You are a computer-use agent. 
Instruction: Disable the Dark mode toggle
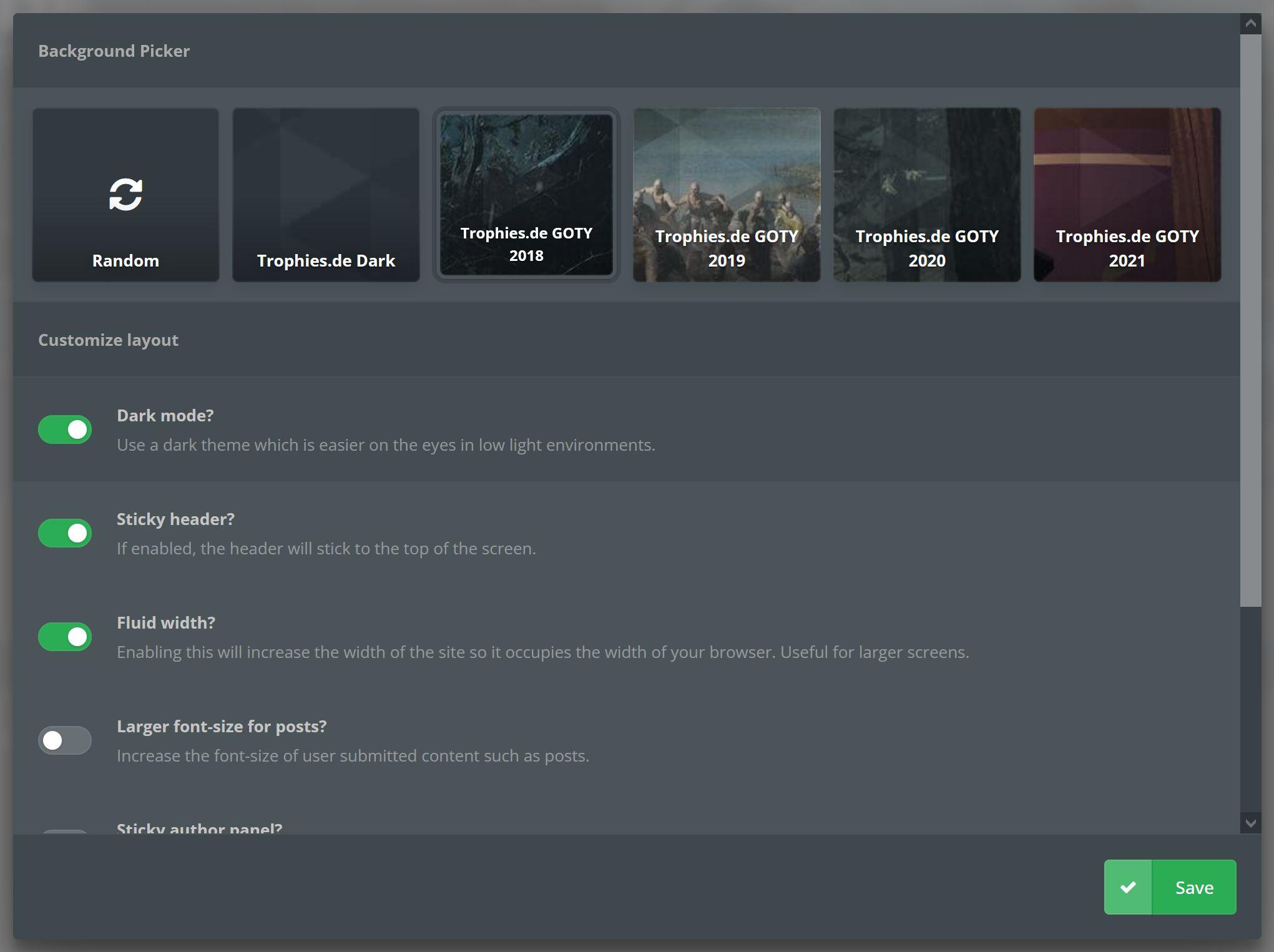pos(65,429)
